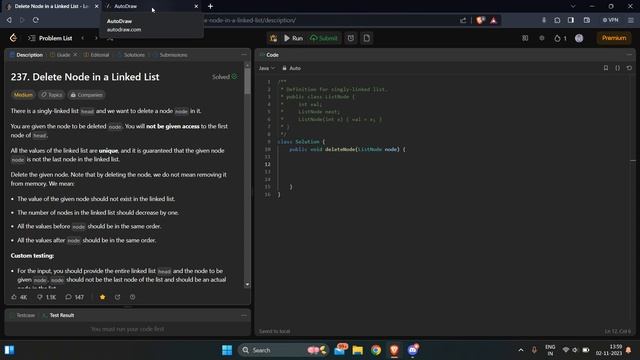The image size is (640, 360).
Task: Toggle the browser sidebar panel
Action: pos(571,20)
